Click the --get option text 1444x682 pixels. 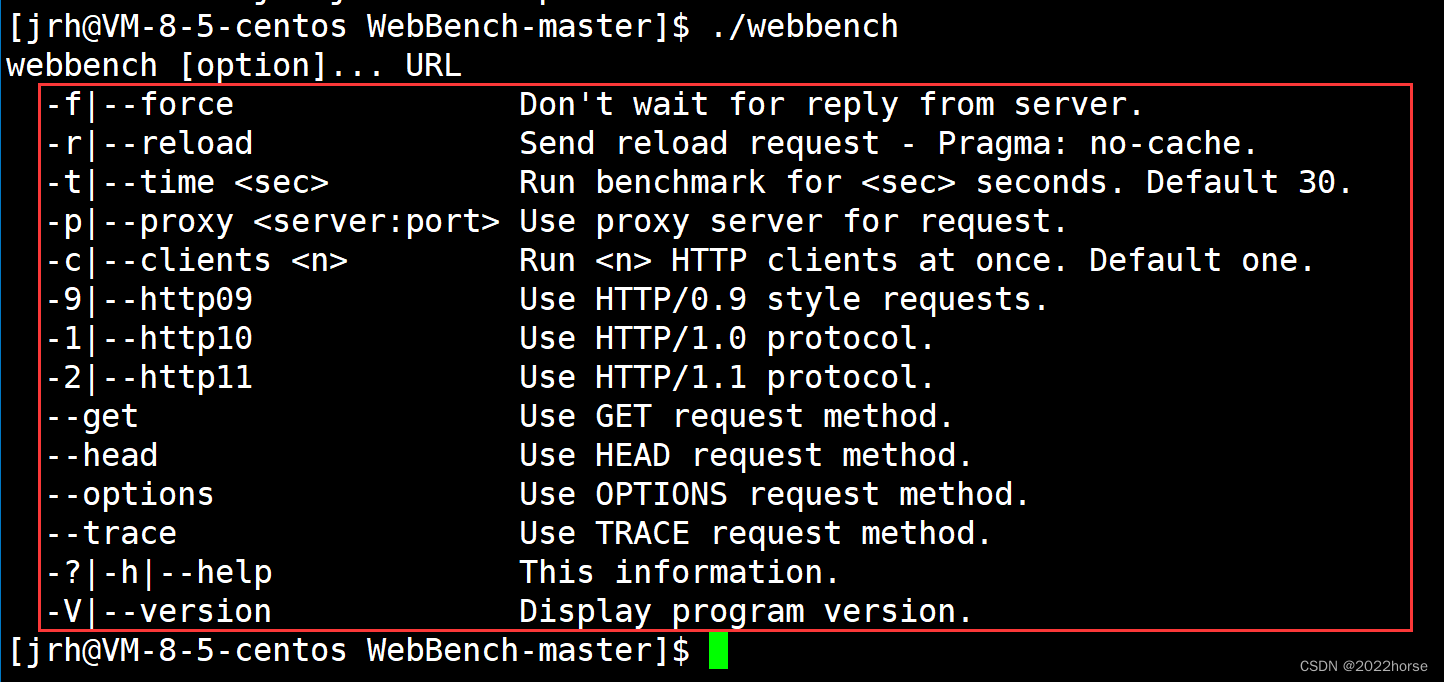click(x=92, y=416)
